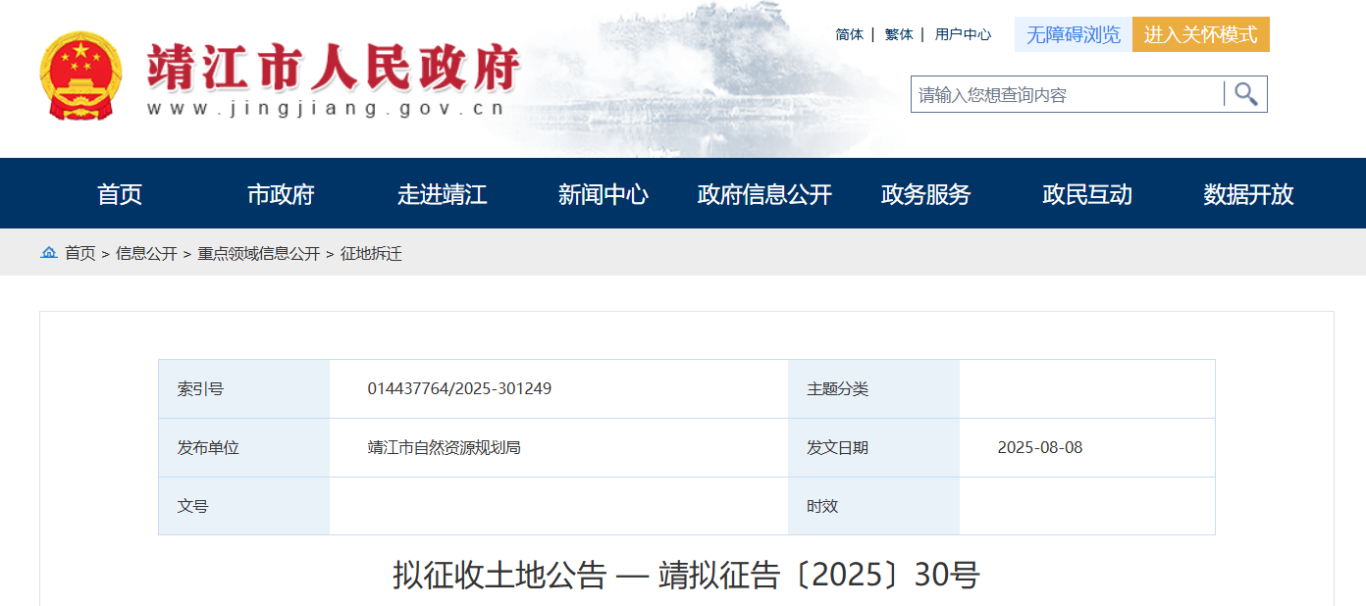Focus the 请输入您想查询内容 search field
Image resolution: width=1366 pixels, height=606 pixels.
[1066, 94]
